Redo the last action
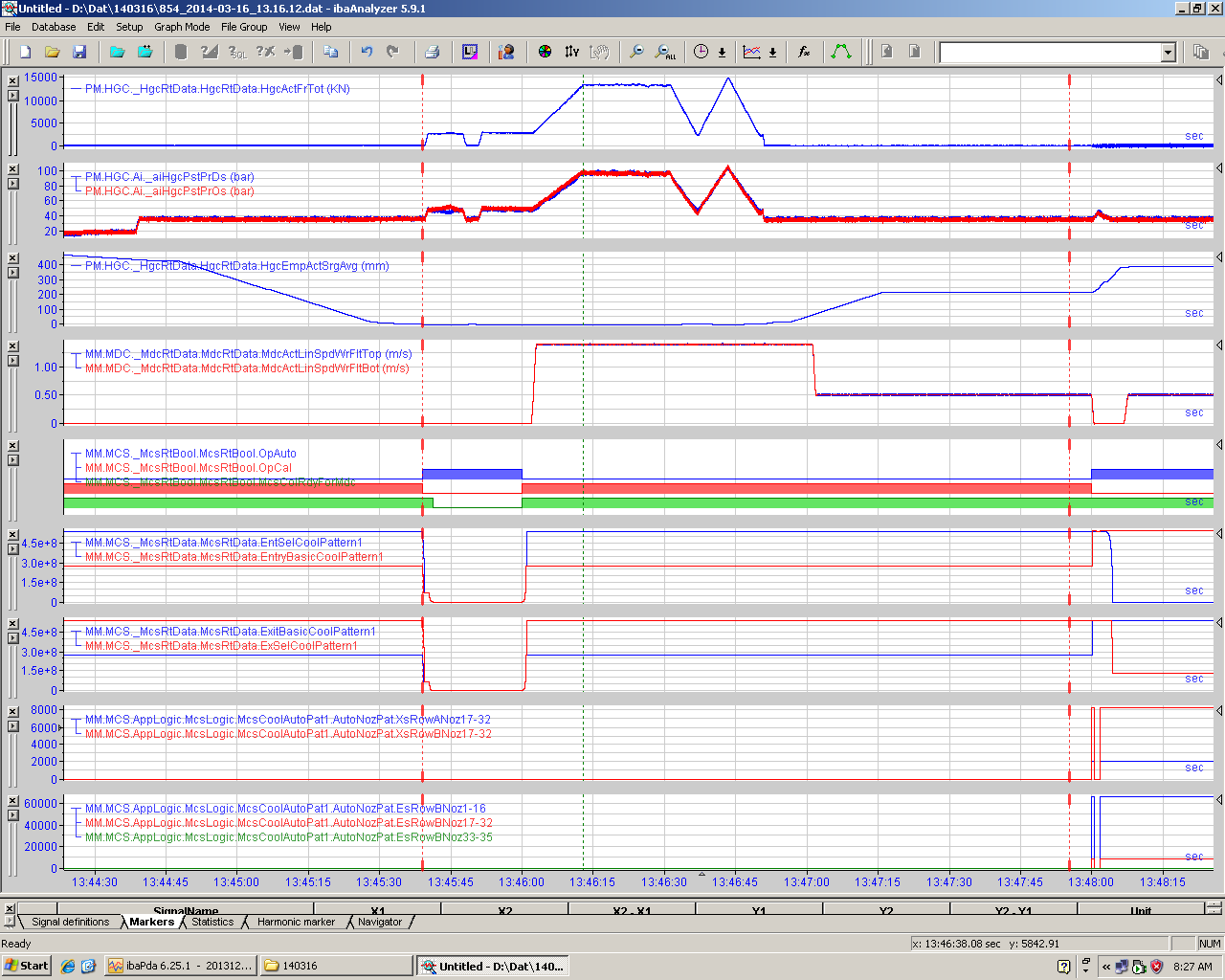This screenshot has width=1225, height=980. tap(392, 52)
